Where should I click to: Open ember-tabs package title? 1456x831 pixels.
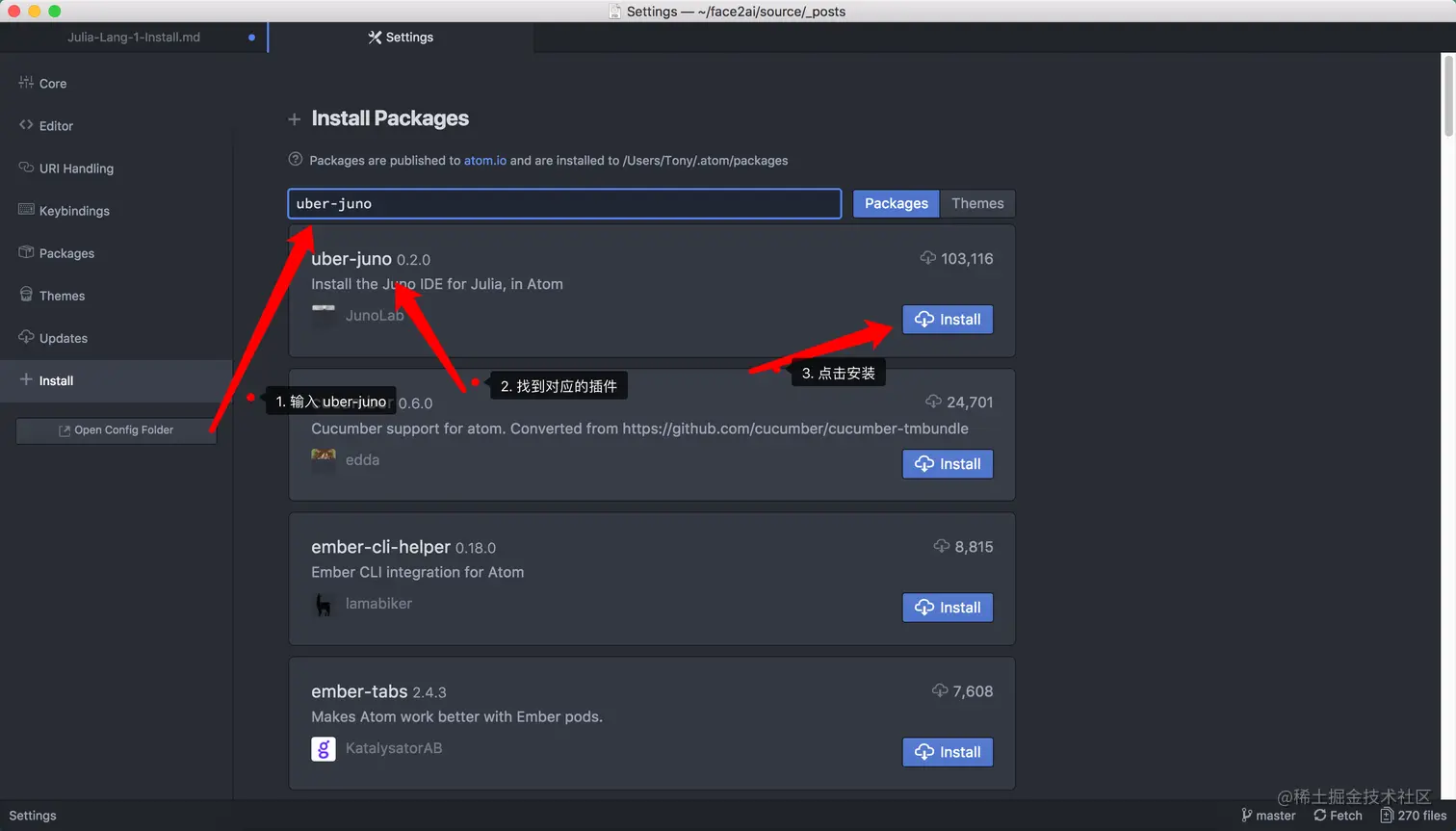coord(359,691)
